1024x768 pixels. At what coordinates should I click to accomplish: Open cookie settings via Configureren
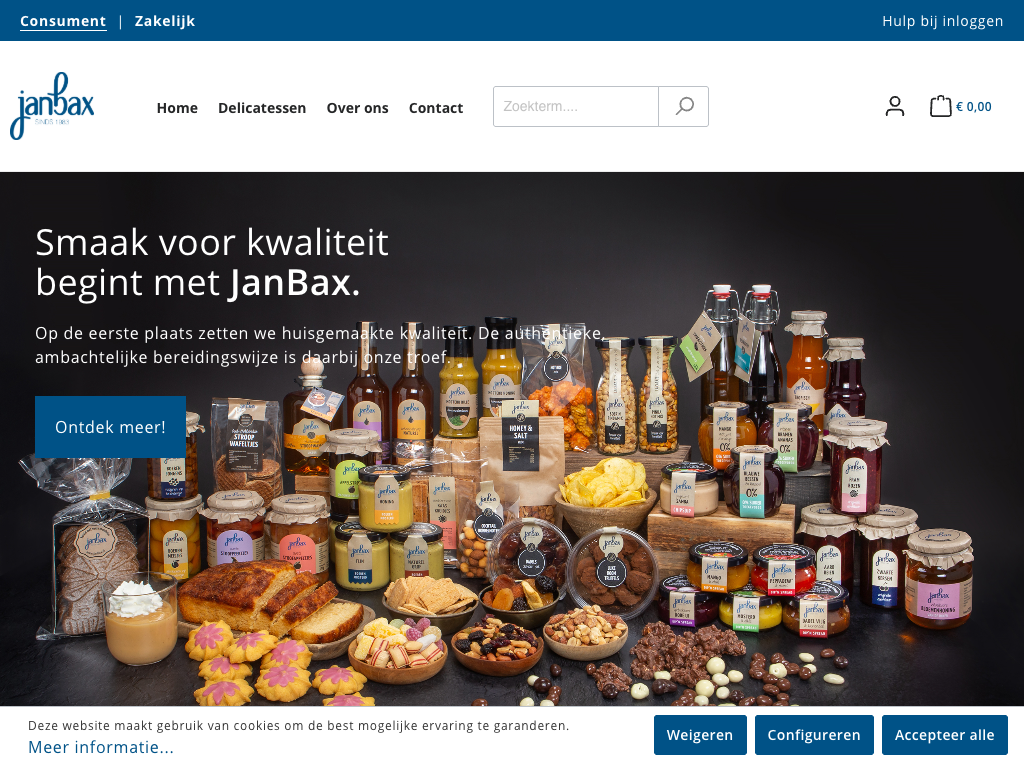814,735
